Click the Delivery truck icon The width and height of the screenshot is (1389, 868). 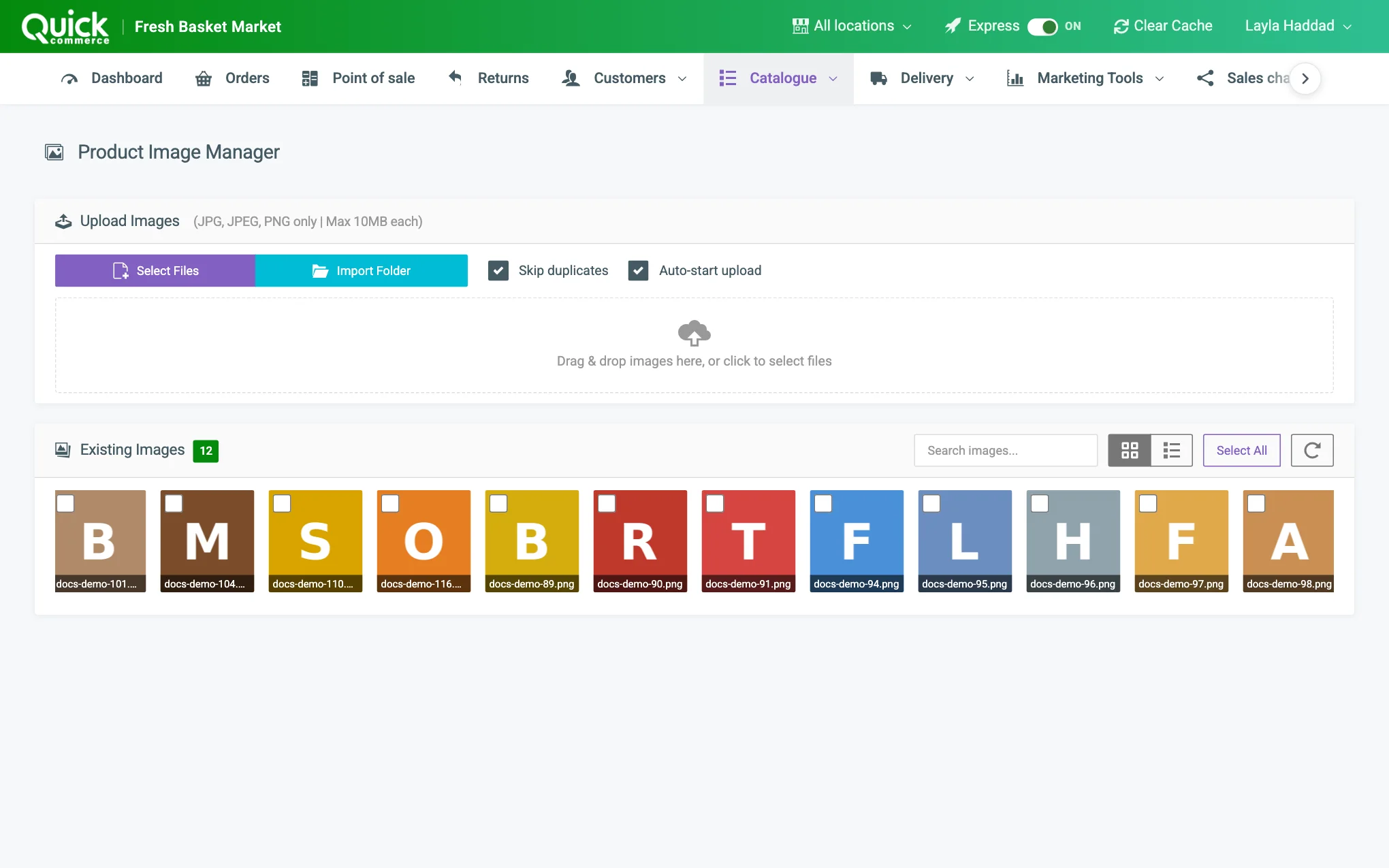(878, 78)
